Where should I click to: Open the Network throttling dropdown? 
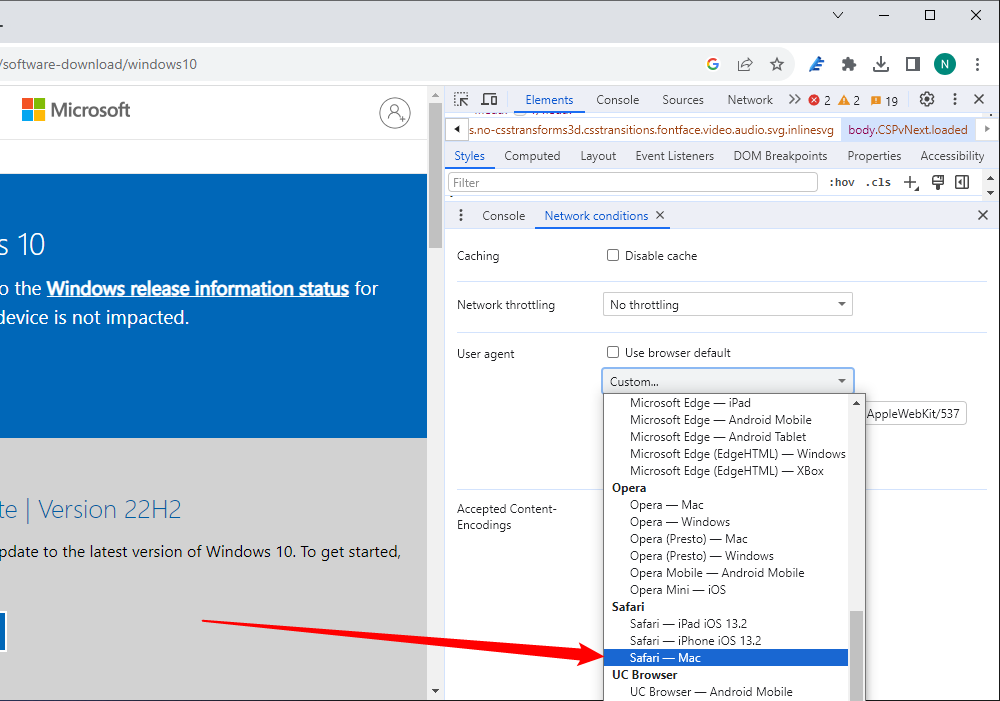pos(728,304)
